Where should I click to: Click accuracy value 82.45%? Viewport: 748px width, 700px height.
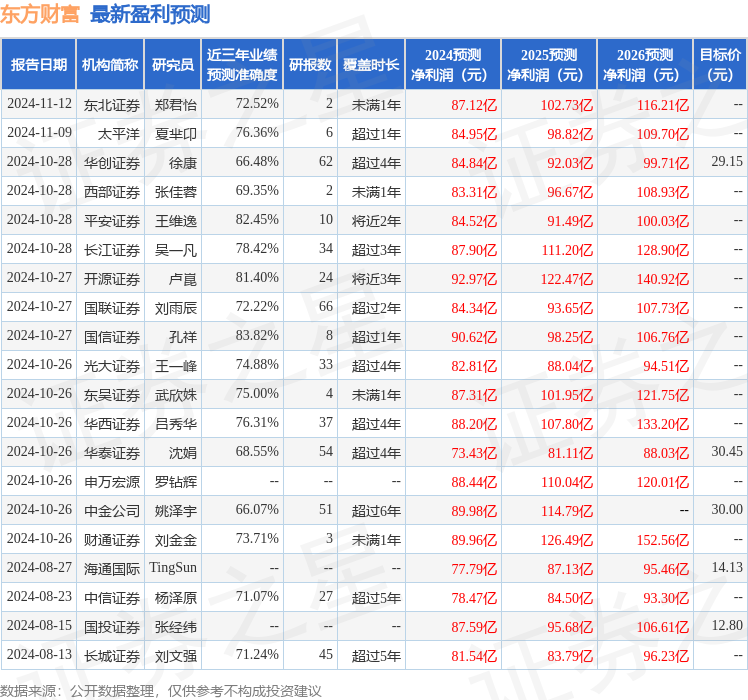[x=257, y=219]
